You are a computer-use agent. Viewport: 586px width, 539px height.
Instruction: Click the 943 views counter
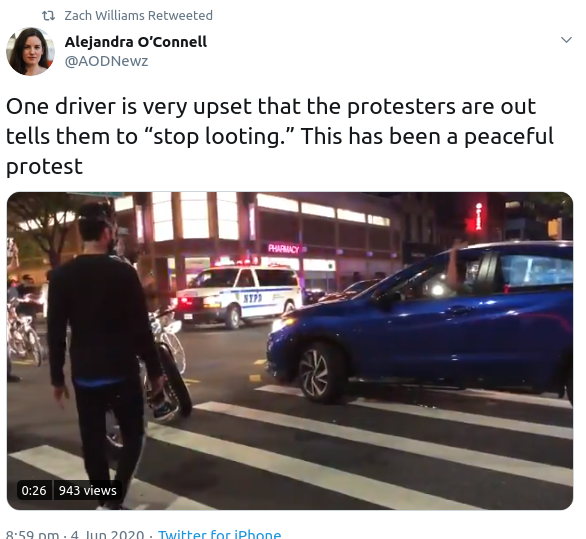pyautogui.click(x=87, y=490)
